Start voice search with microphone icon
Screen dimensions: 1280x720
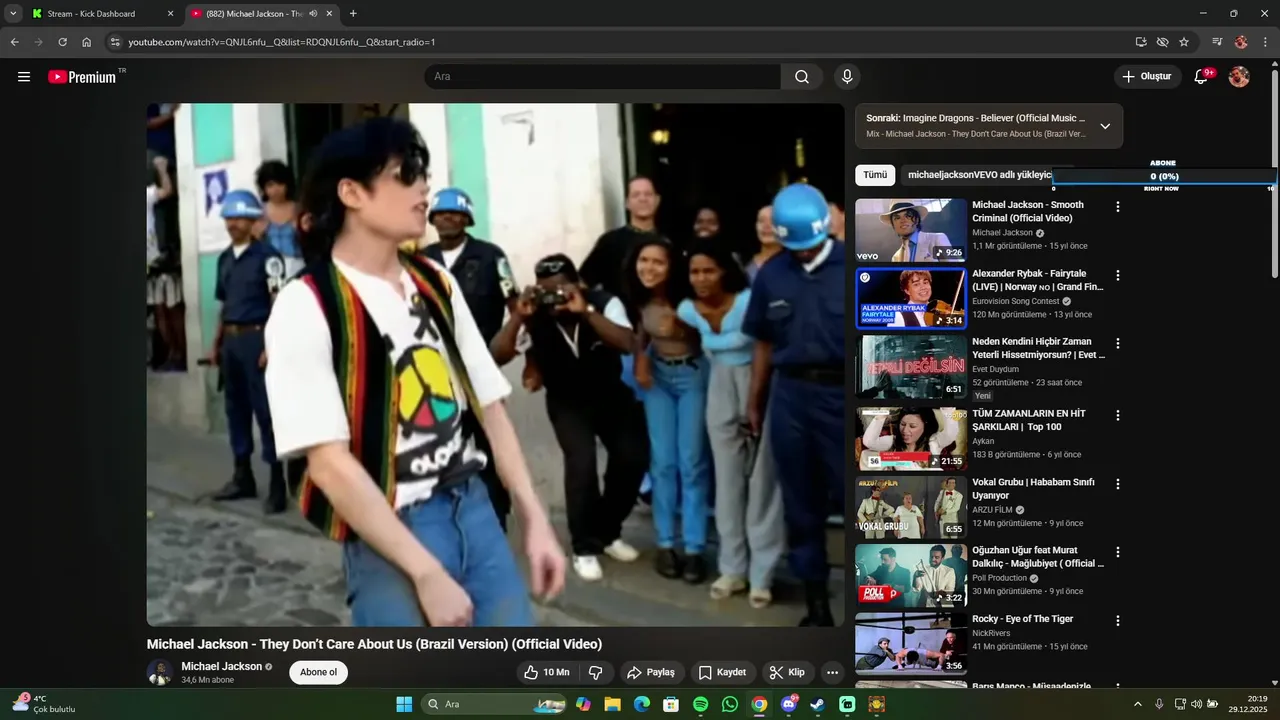click(847, 77)
